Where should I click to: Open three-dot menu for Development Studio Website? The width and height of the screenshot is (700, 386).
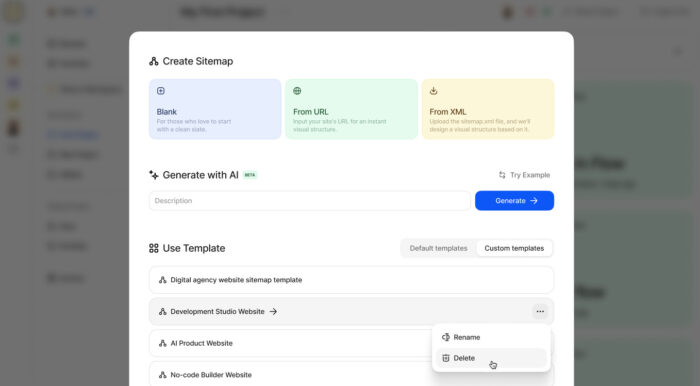[540, 311]
